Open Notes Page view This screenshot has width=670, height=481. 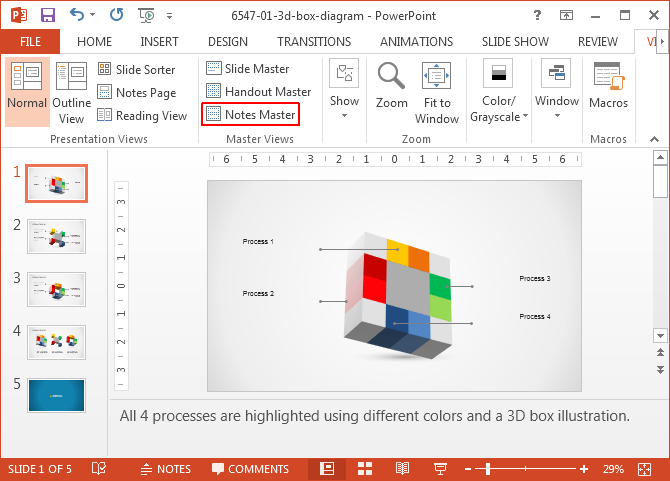pyautogui.click(x=137, y=92)
